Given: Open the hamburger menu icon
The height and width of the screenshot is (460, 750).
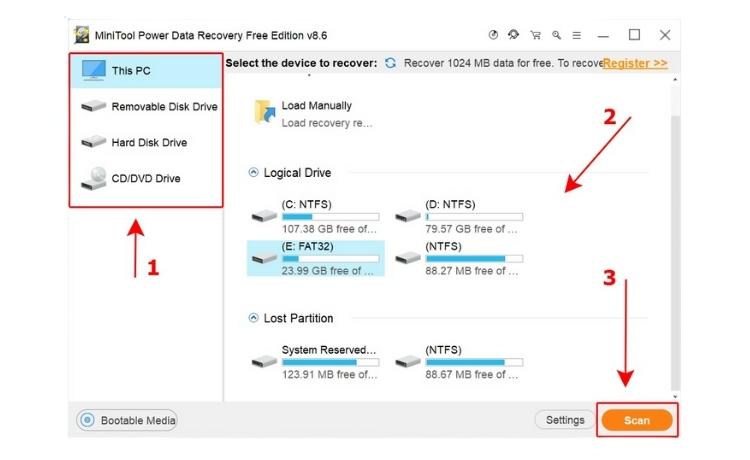Looking at the screenshot, I should coord(577,35).
